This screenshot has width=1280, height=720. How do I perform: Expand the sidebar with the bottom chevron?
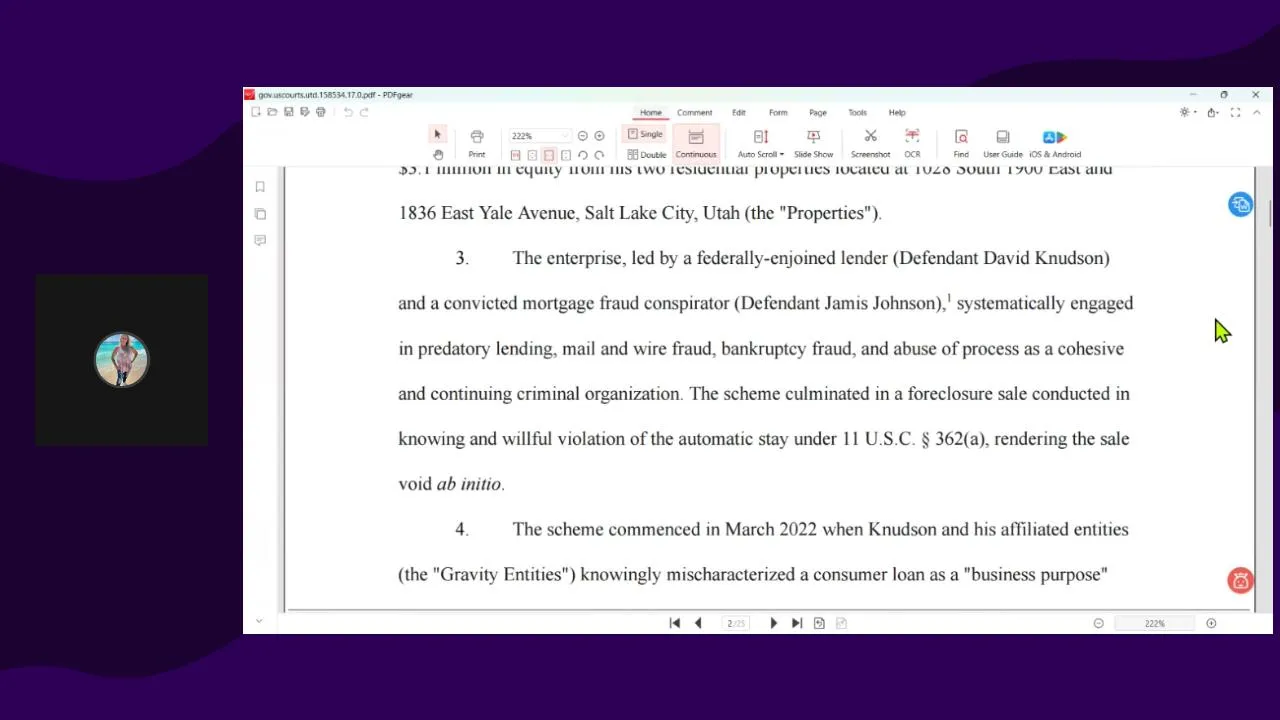coord(259,621)
